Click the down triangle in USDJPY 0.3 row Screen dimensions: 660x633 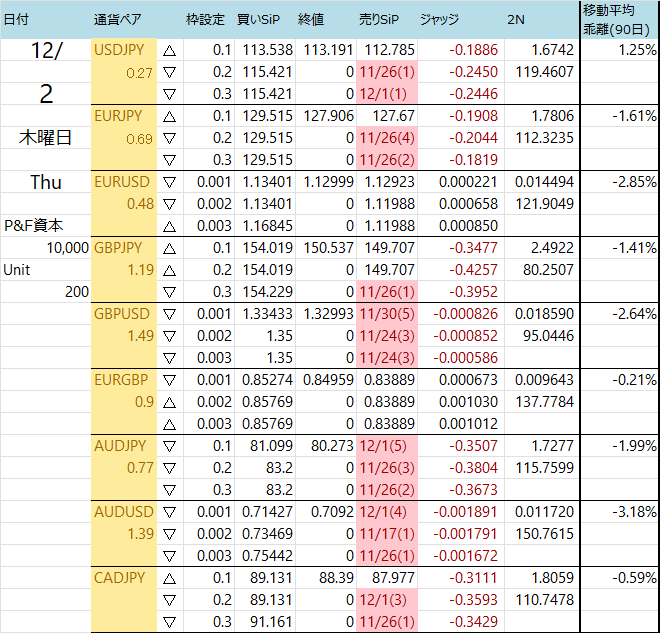[169, 95]
